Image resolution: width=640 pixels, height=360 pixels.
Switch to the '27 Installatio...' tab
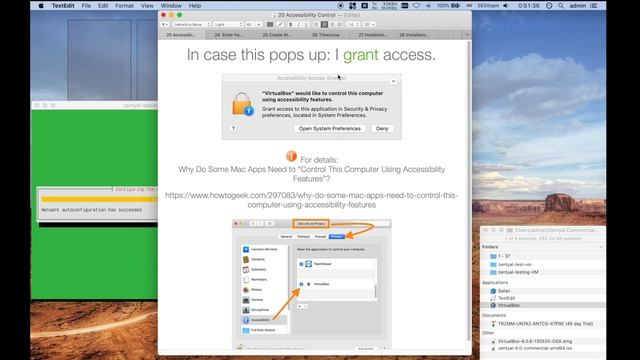[373, 35]
